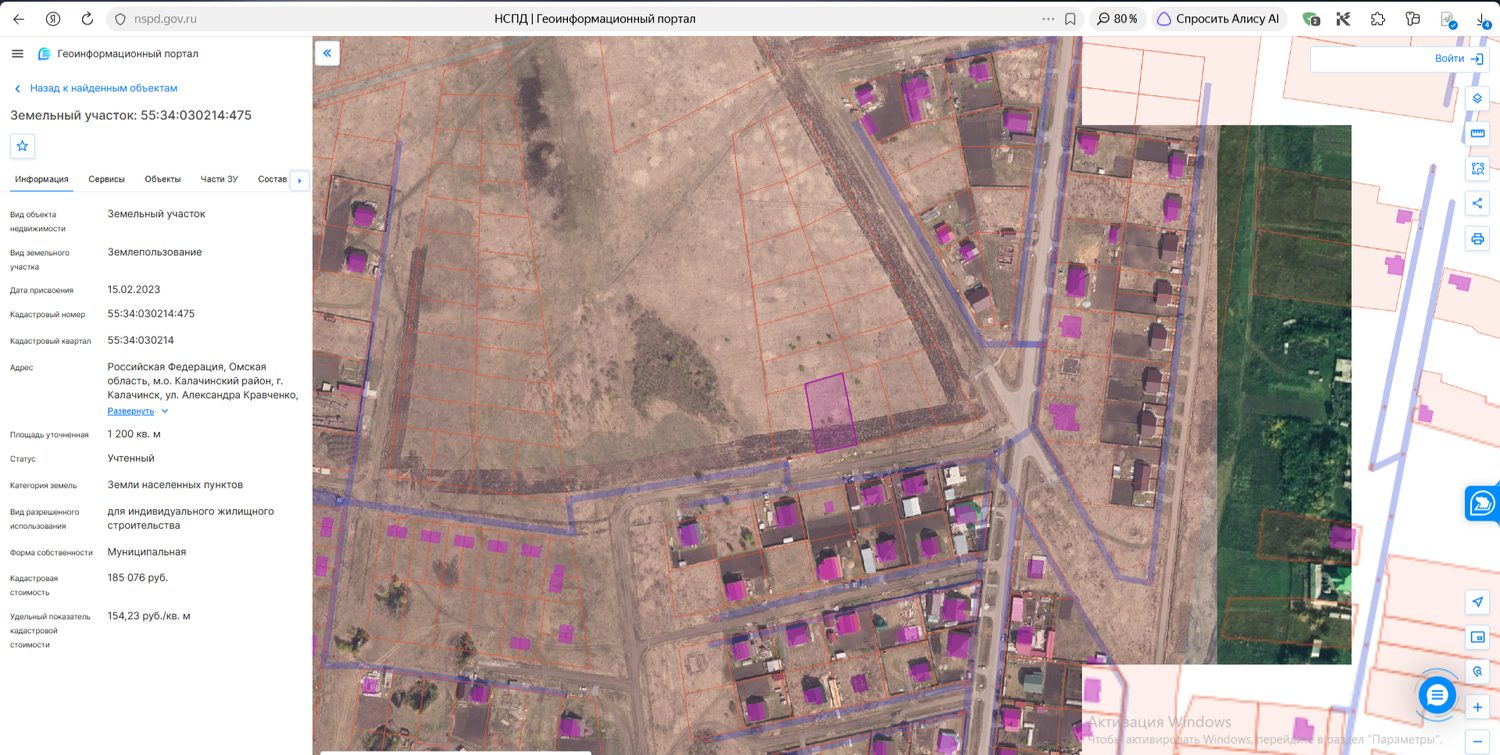Switch to the Сервисы tab
This screenshot has width=1500, height=755.
107,179
